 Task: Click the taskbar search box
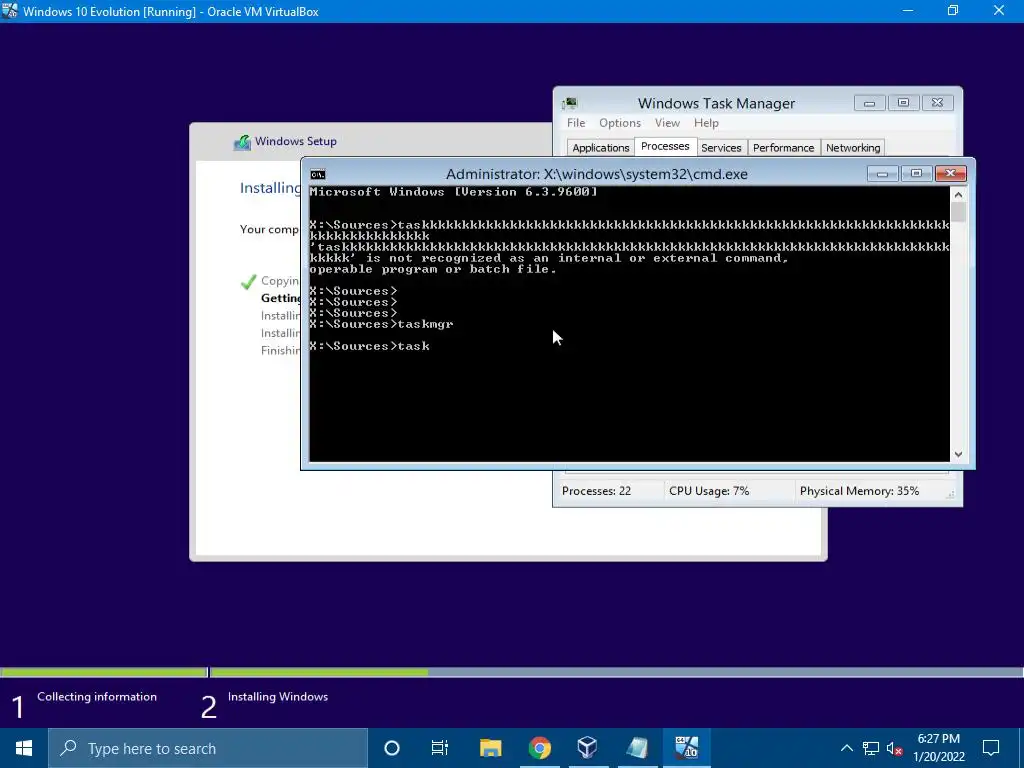tap(208, 748)
